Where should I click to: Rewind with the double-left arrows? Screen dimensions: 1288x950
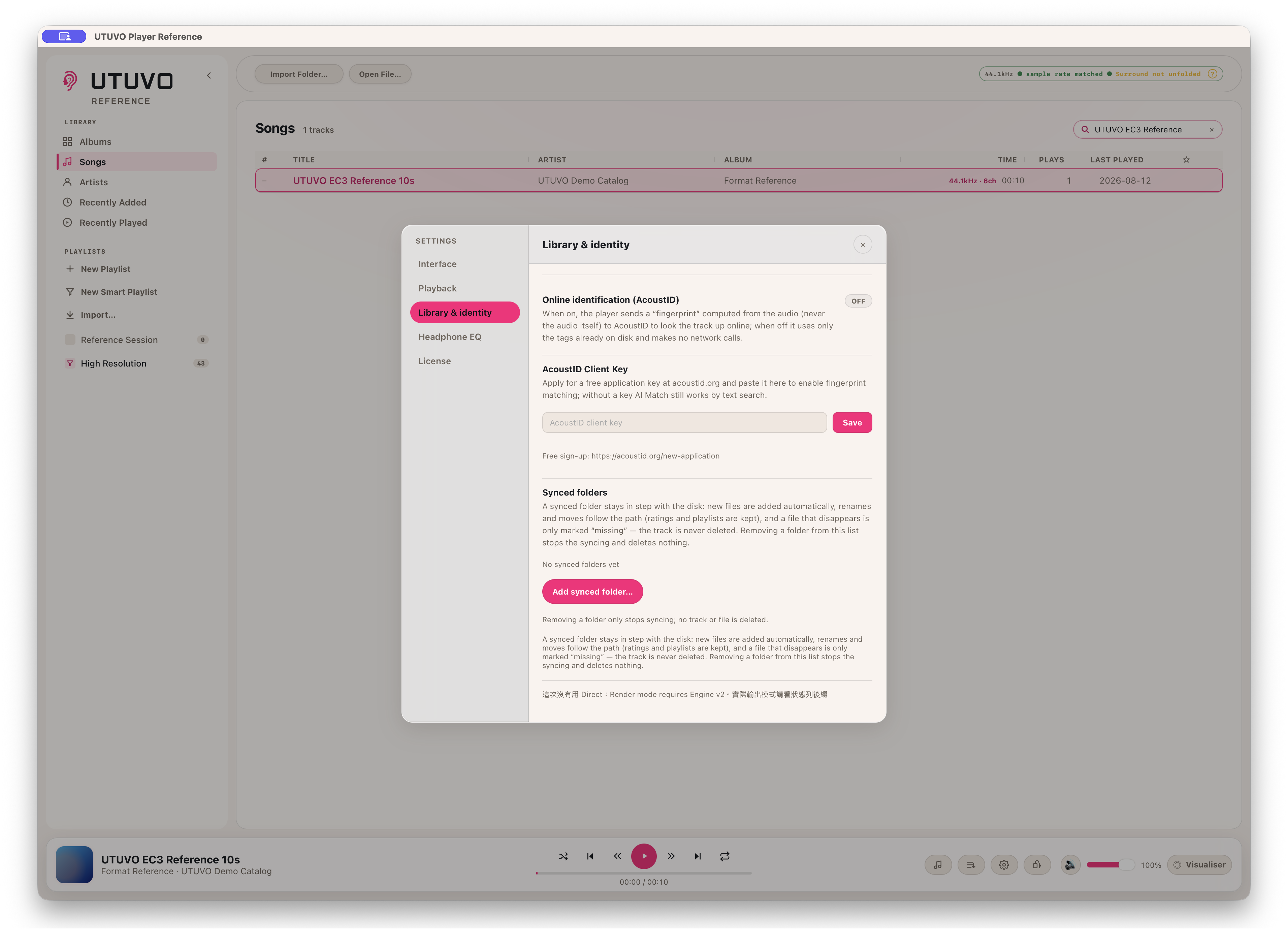(x=617, y=856)
